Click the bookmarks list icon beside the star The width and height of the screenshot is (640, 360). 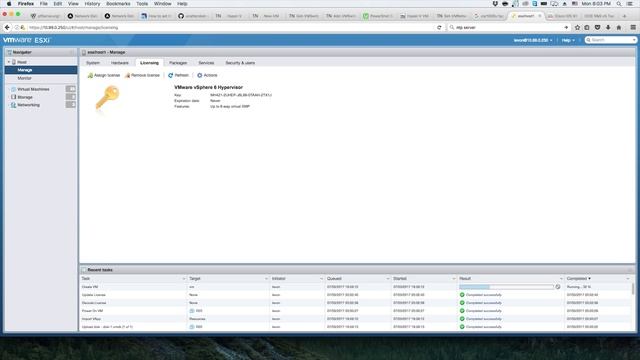pos(587,27)
